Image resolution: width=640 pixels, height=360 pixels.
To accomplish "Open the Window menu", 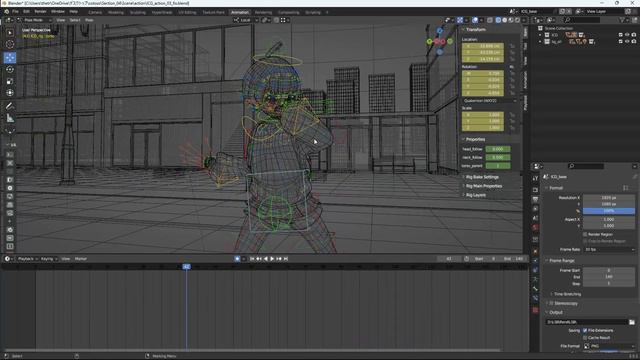I will (58, 11).
